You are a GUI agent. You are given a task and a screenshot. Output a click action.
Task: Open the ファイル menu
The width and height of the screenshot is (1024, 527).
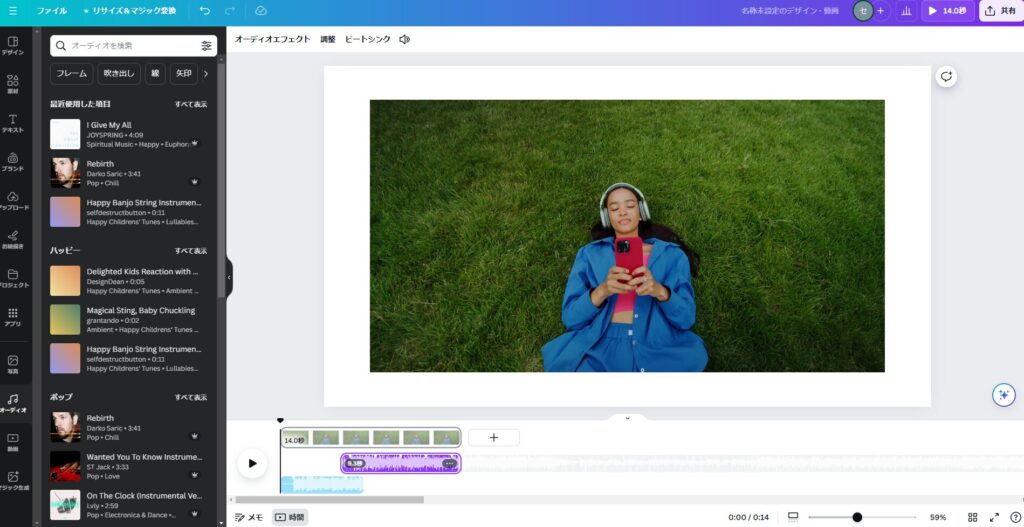click(52, 11)
